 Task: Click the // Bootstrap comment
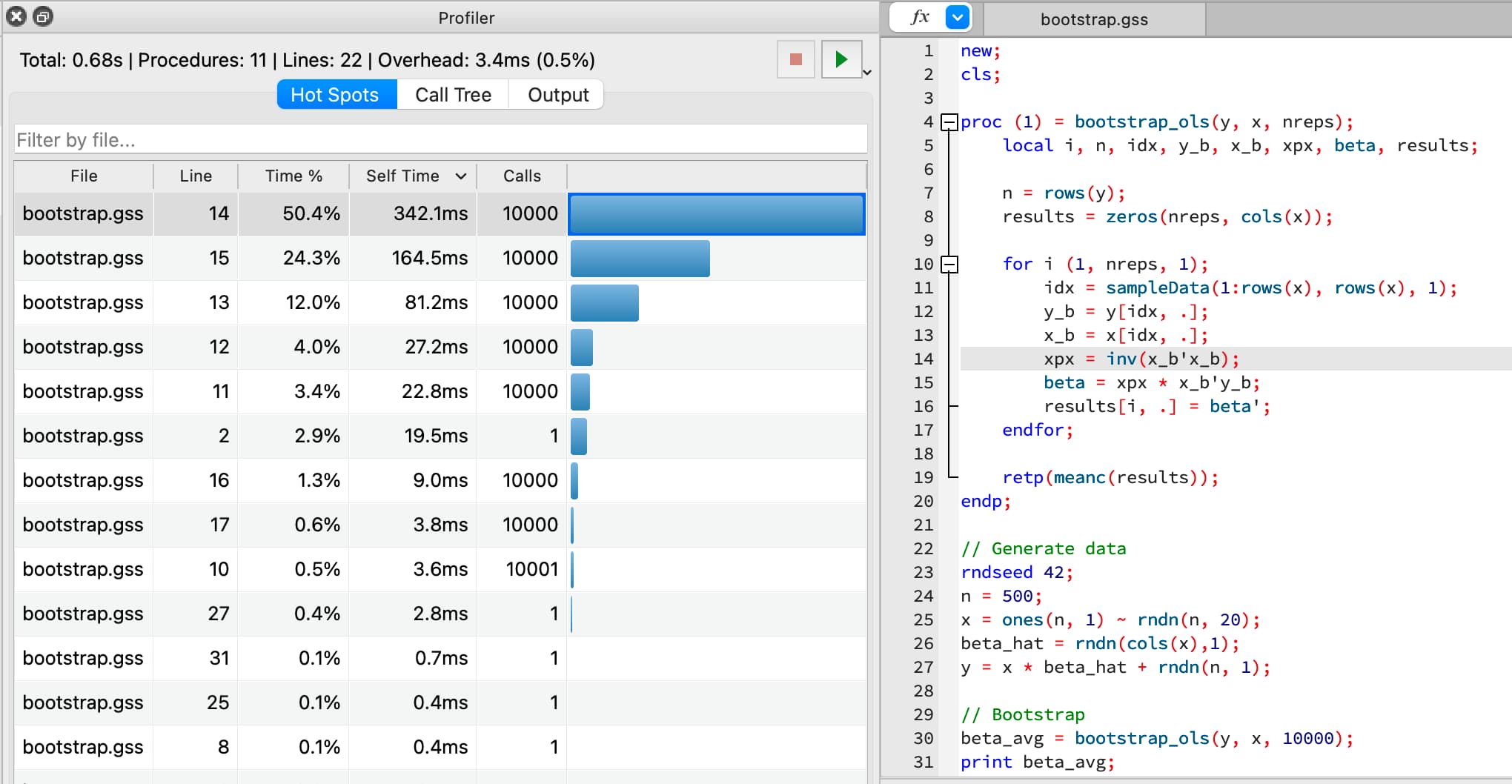tap(1023, 715)
